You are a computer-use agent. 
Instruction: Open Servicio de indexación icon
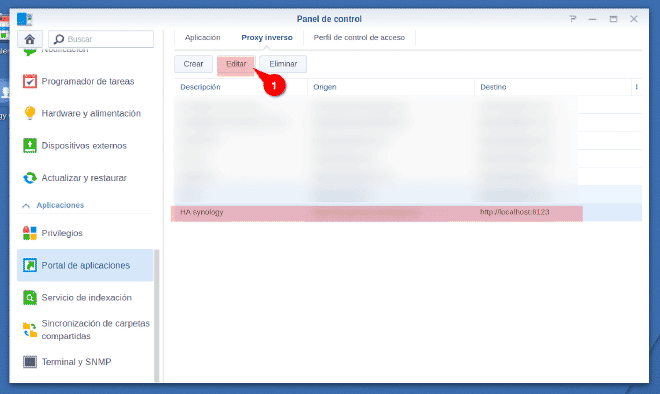[x=29, y=298]
